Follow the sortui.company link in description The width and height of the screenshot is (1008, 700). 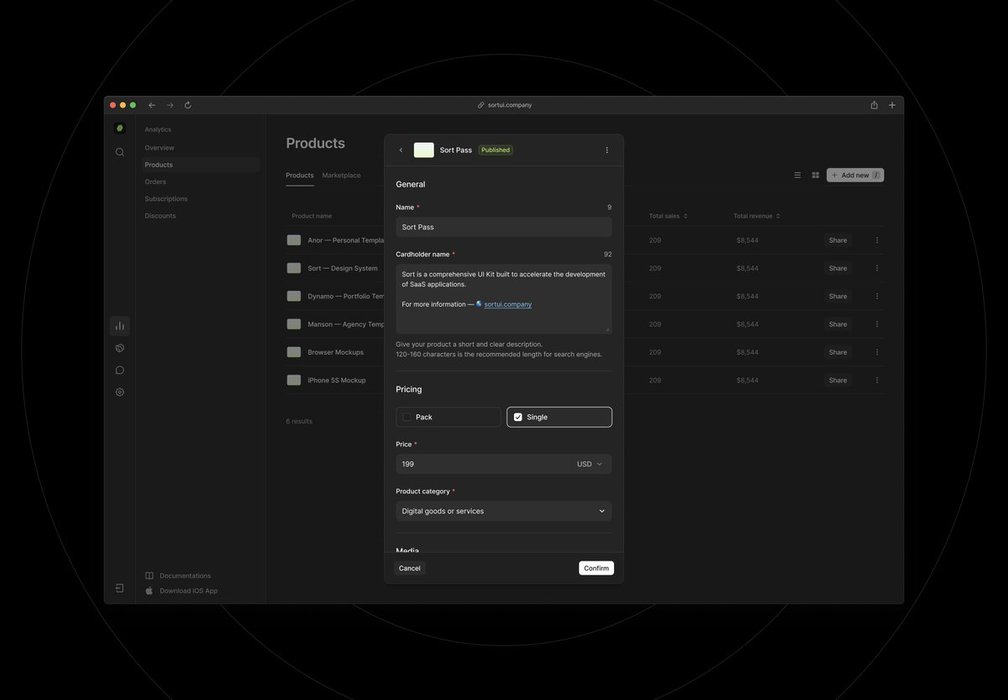508,304
